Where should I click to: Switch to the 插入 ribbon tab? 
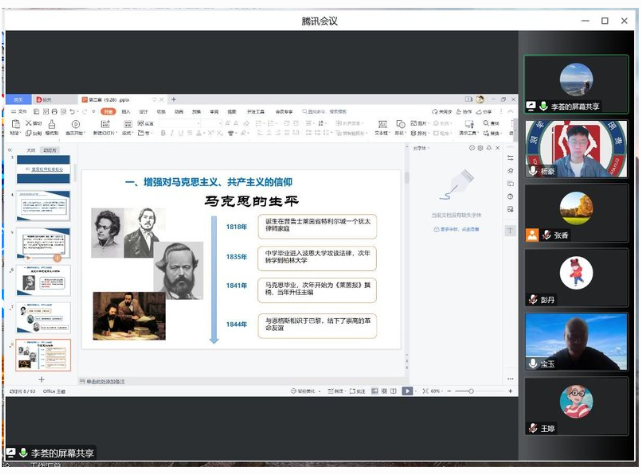point(126,111)
